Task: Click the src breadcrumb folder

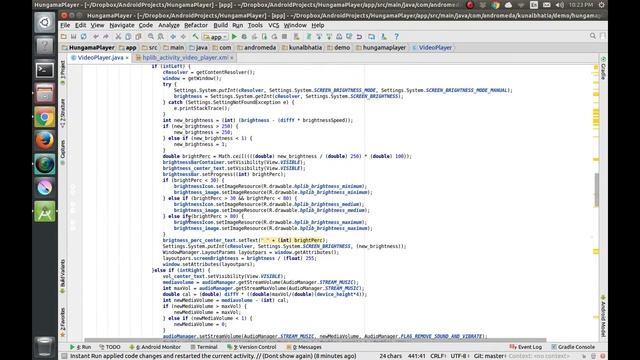Action: coord(149,48)
